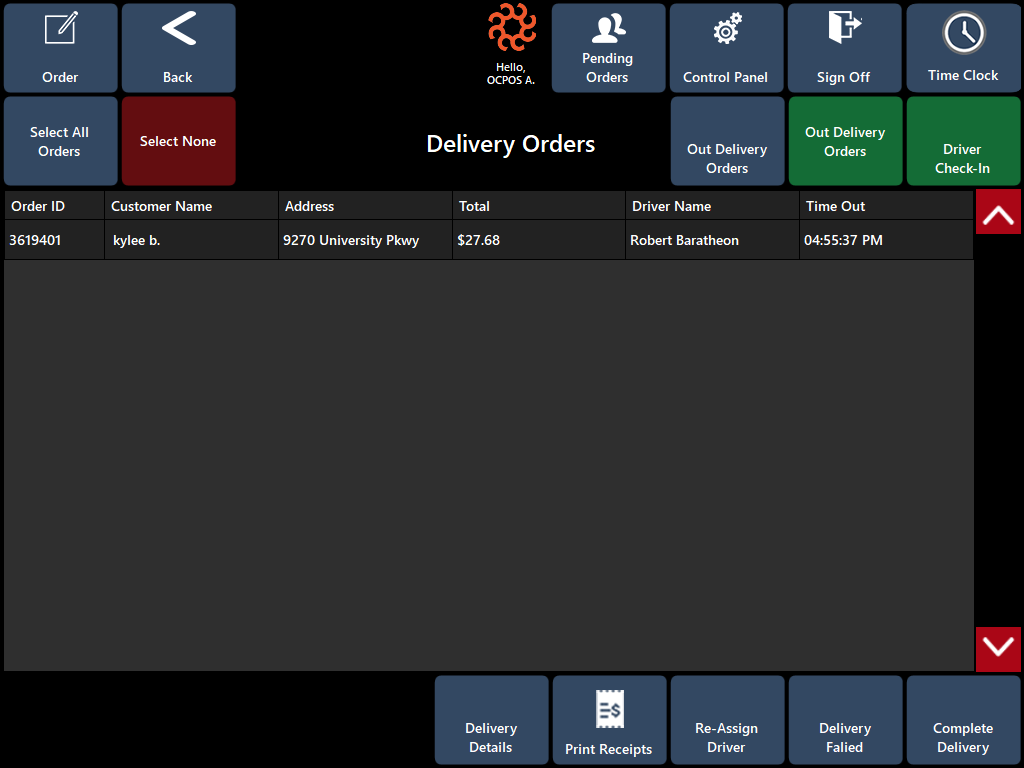Switch to green Out Delivery Orders tab
Viewport: 1024px width, 768px height.
click(x=845, y=141)
